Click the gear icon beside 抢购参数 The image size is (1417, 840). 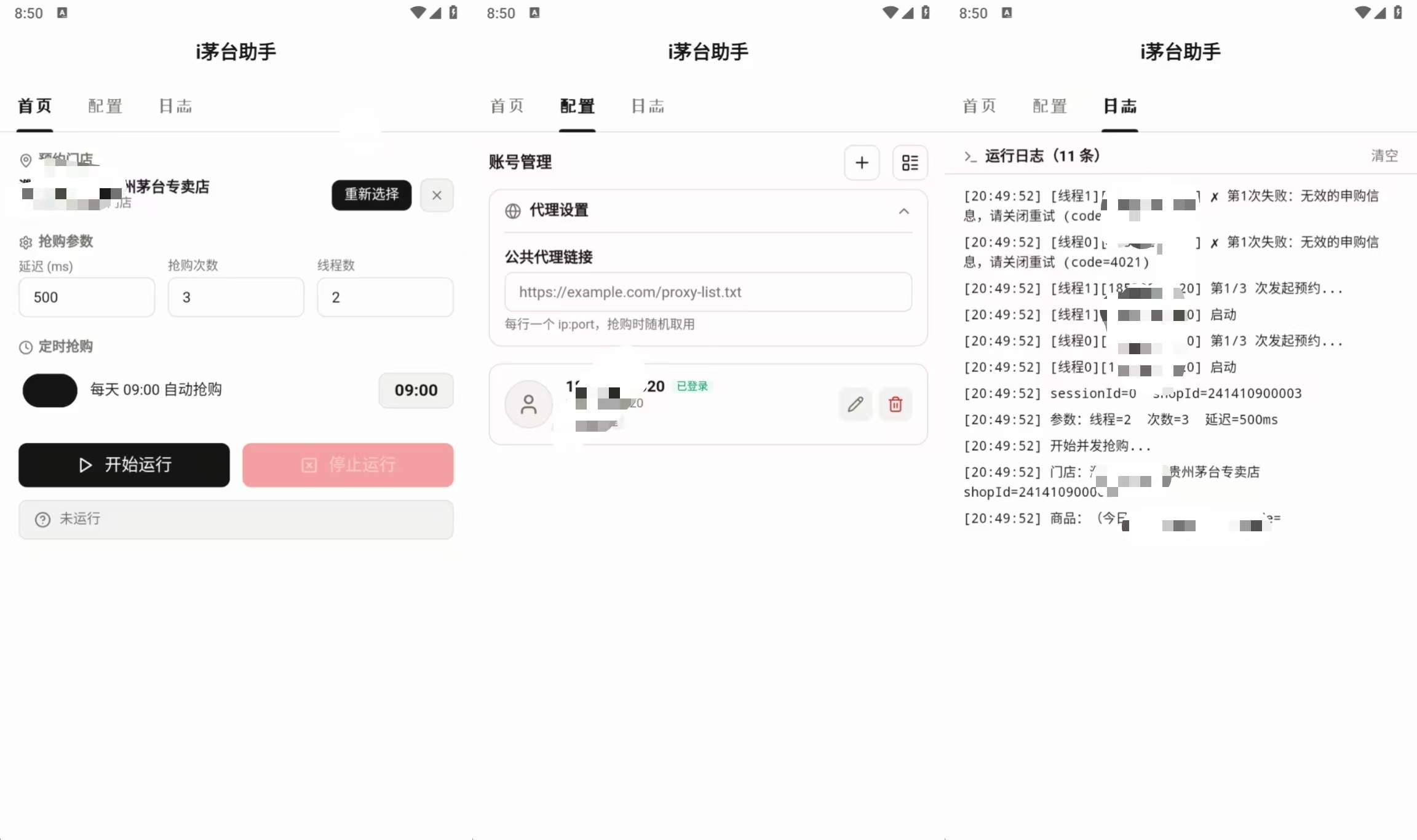pos(26,242)
